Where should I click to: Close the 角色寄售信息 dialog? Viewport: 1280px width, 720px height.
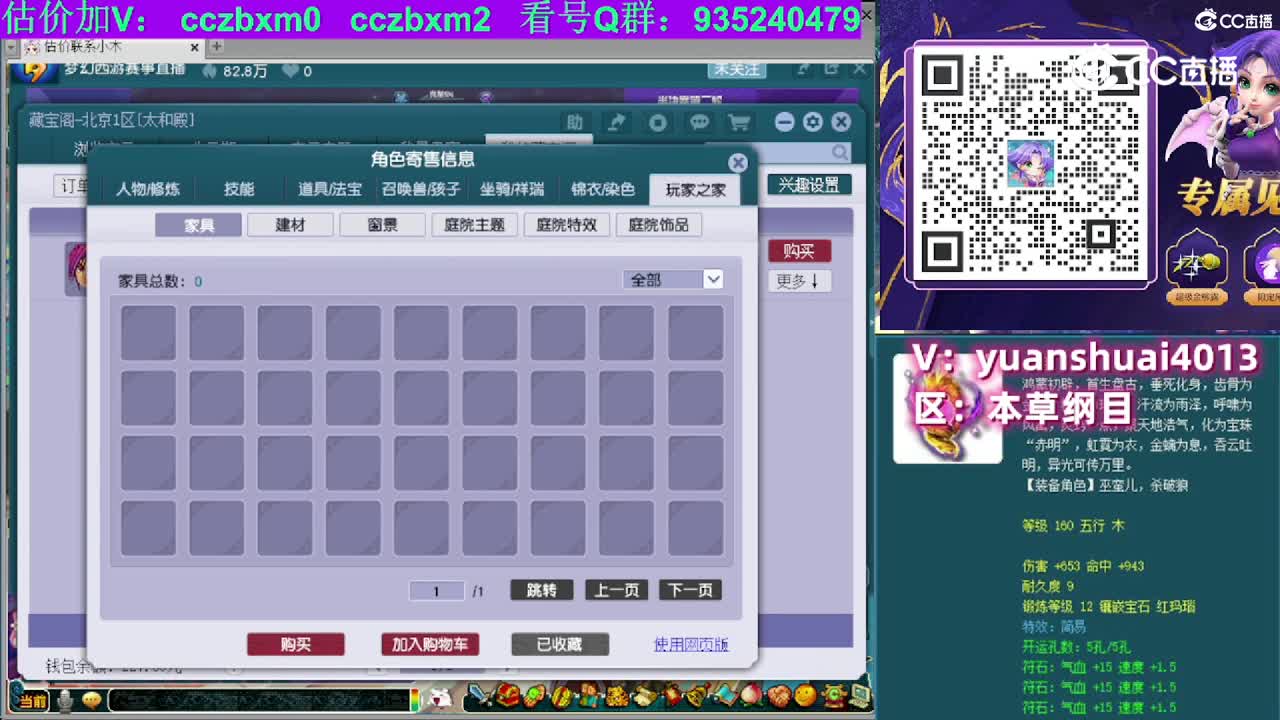pos(738,162)
